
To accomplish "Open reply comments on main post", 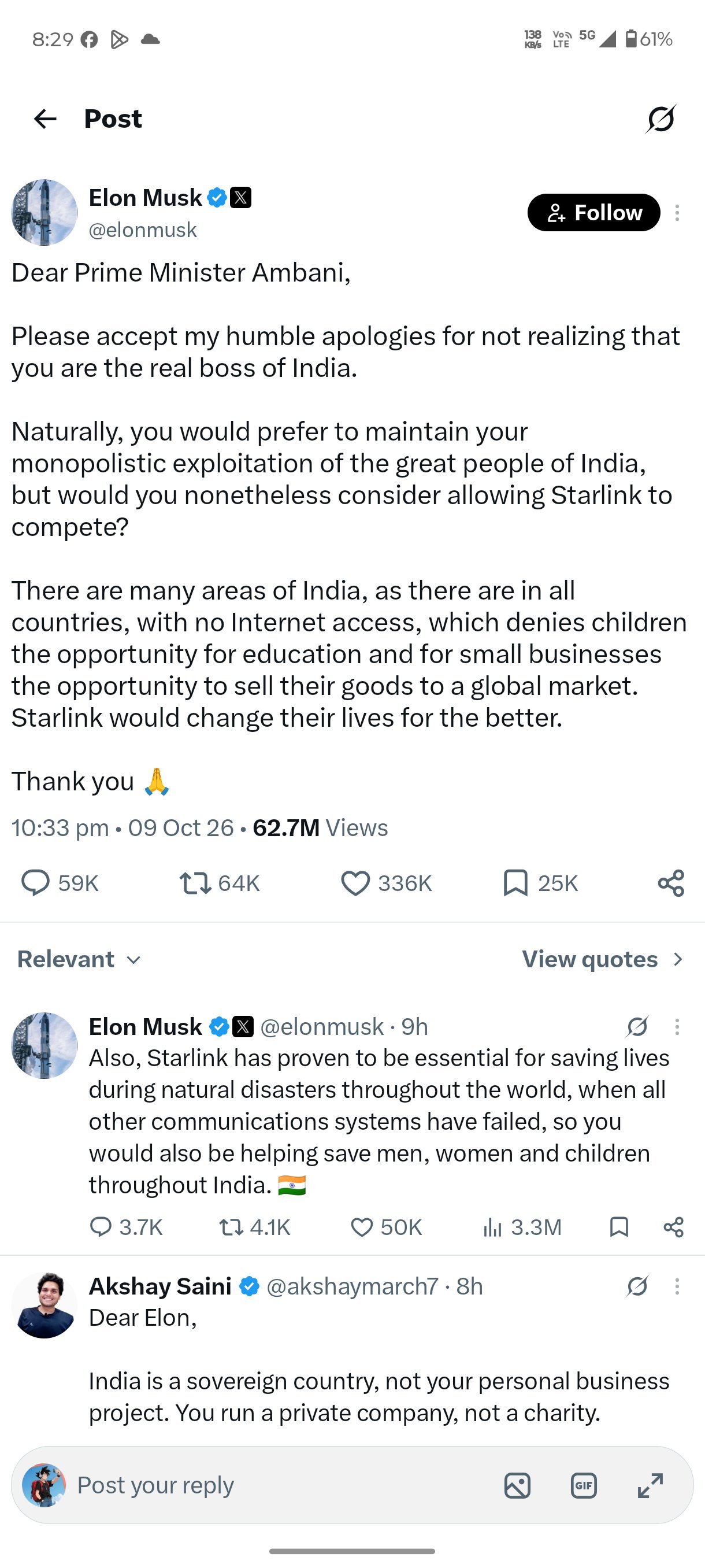I will (59, 883).
